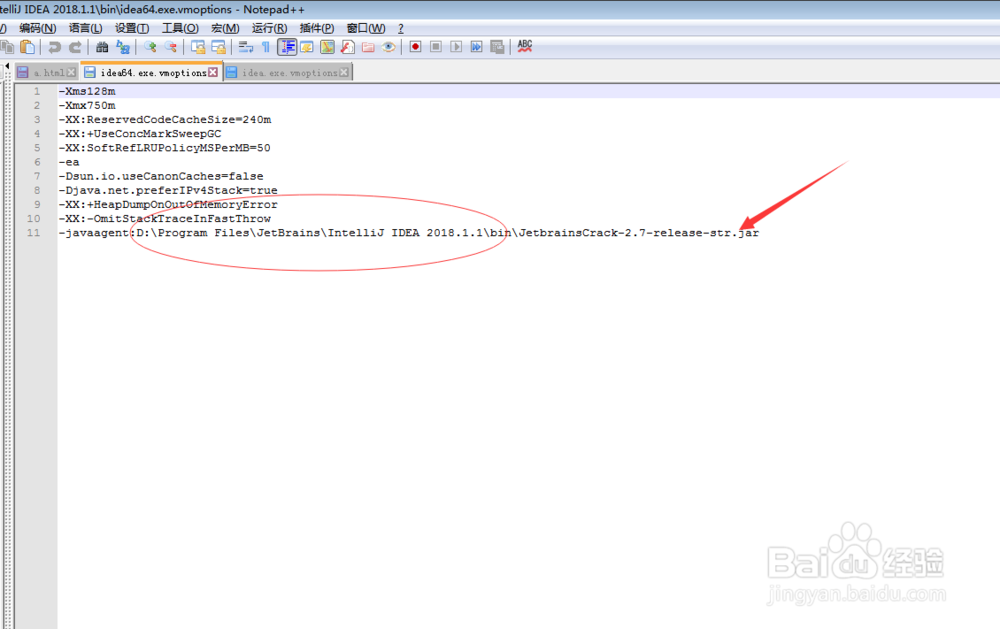This screenshot has width=1000, height=629.
Task: Click the +HeapDumpOnOutOfMemoryError line
Action: 168,204
